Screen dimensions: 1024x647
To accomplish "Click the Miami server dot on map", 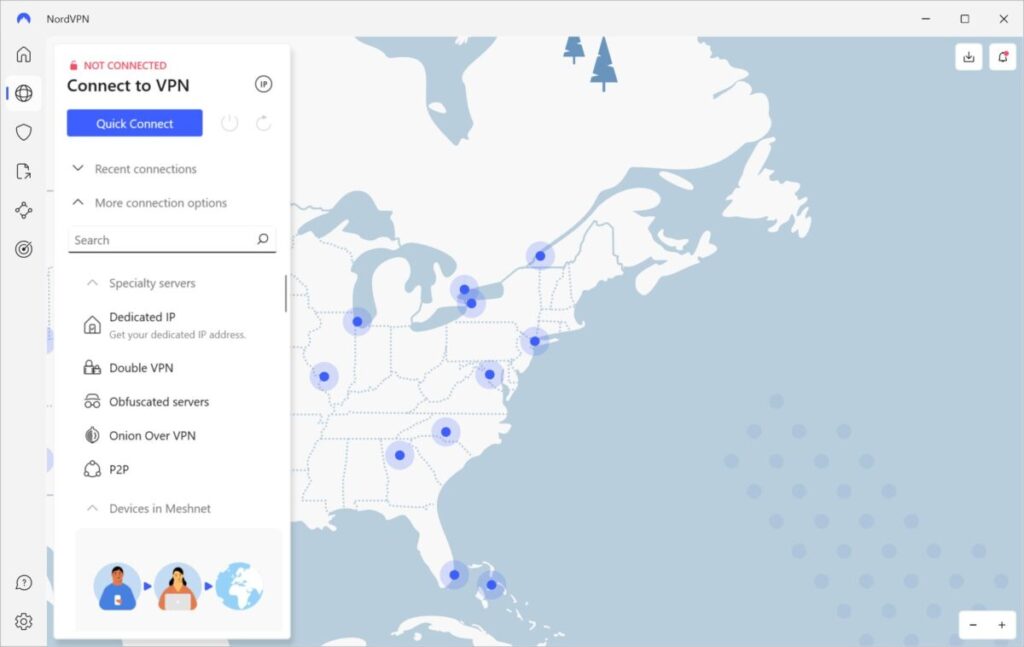I will [454, 575].
